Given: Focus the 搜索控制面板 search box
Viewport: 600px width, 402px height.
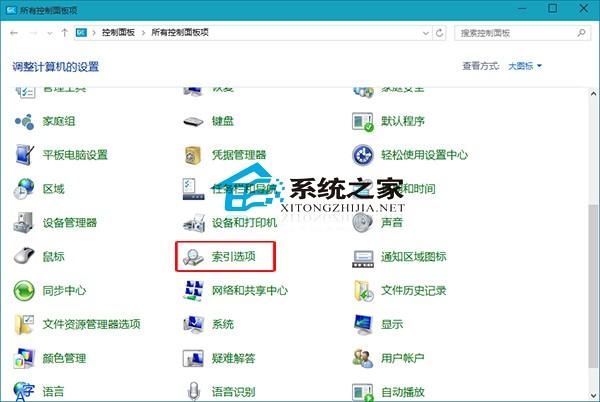Looking at the screenshot, I should 522,33.
